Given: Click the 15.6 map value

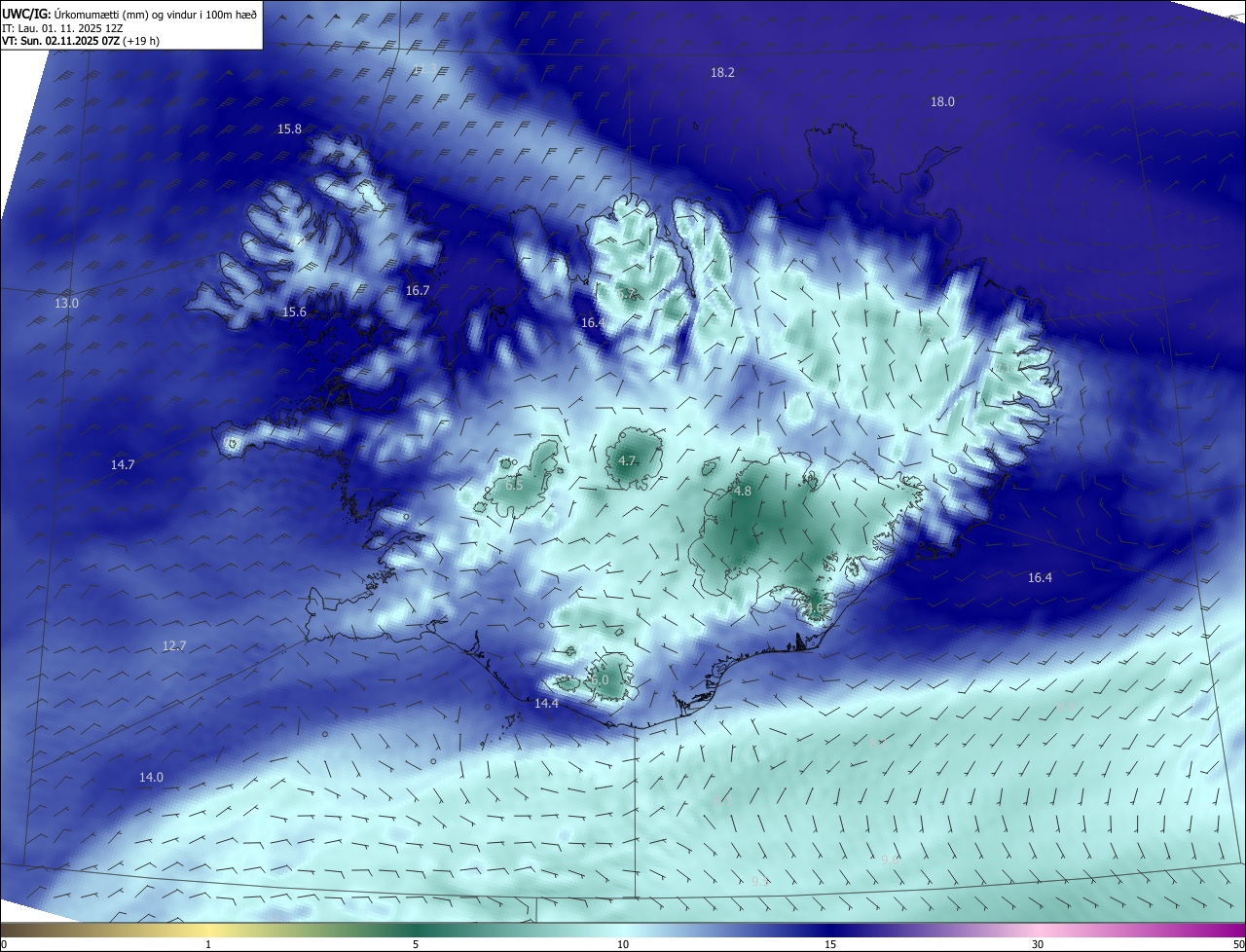Looking at the screenshot, I should (x=294, y=312).
